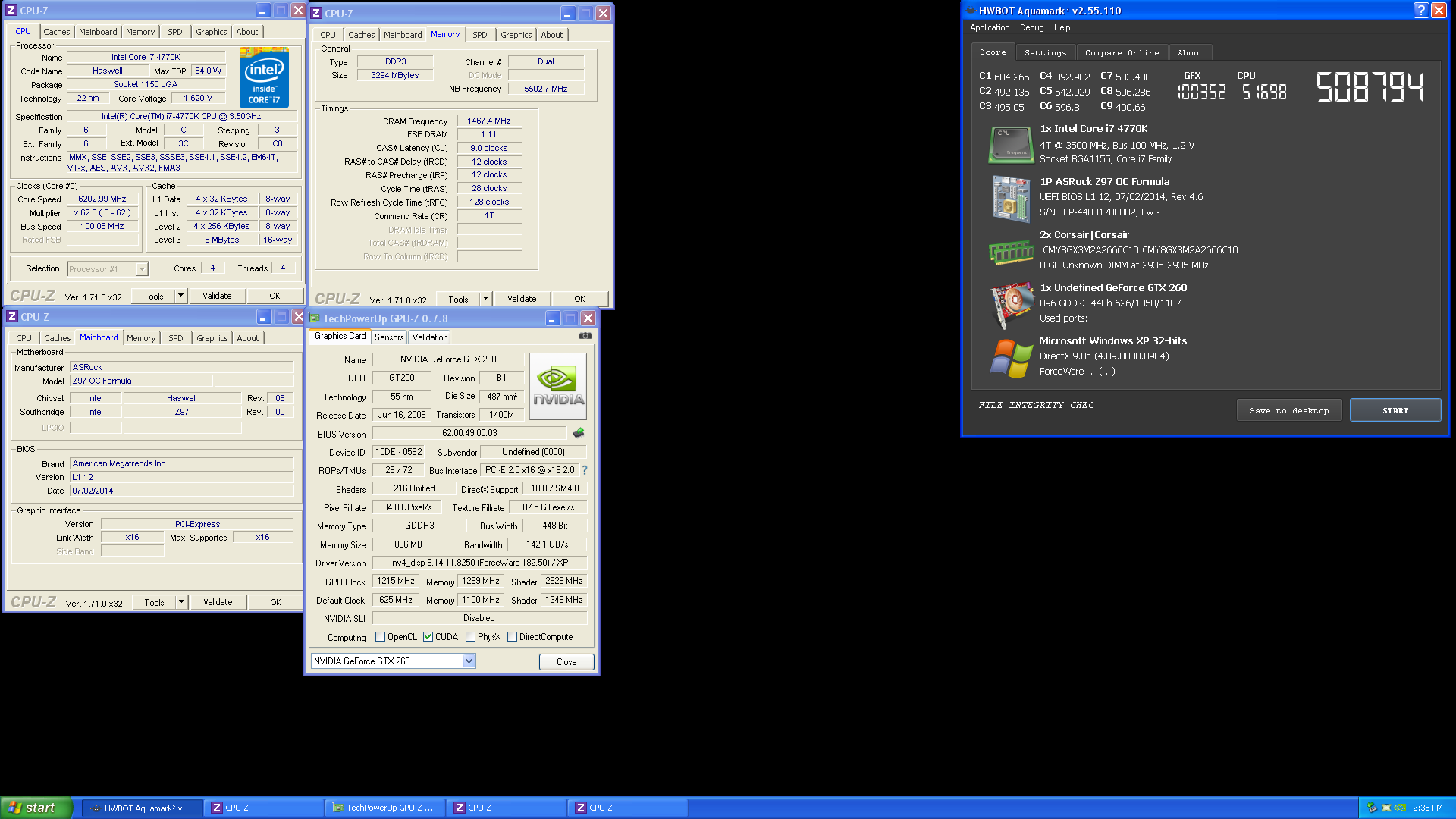Screen dimensions: 1456x819
Task: Click Validate in the CPU tab CPU-Z window
Action: 217,296
